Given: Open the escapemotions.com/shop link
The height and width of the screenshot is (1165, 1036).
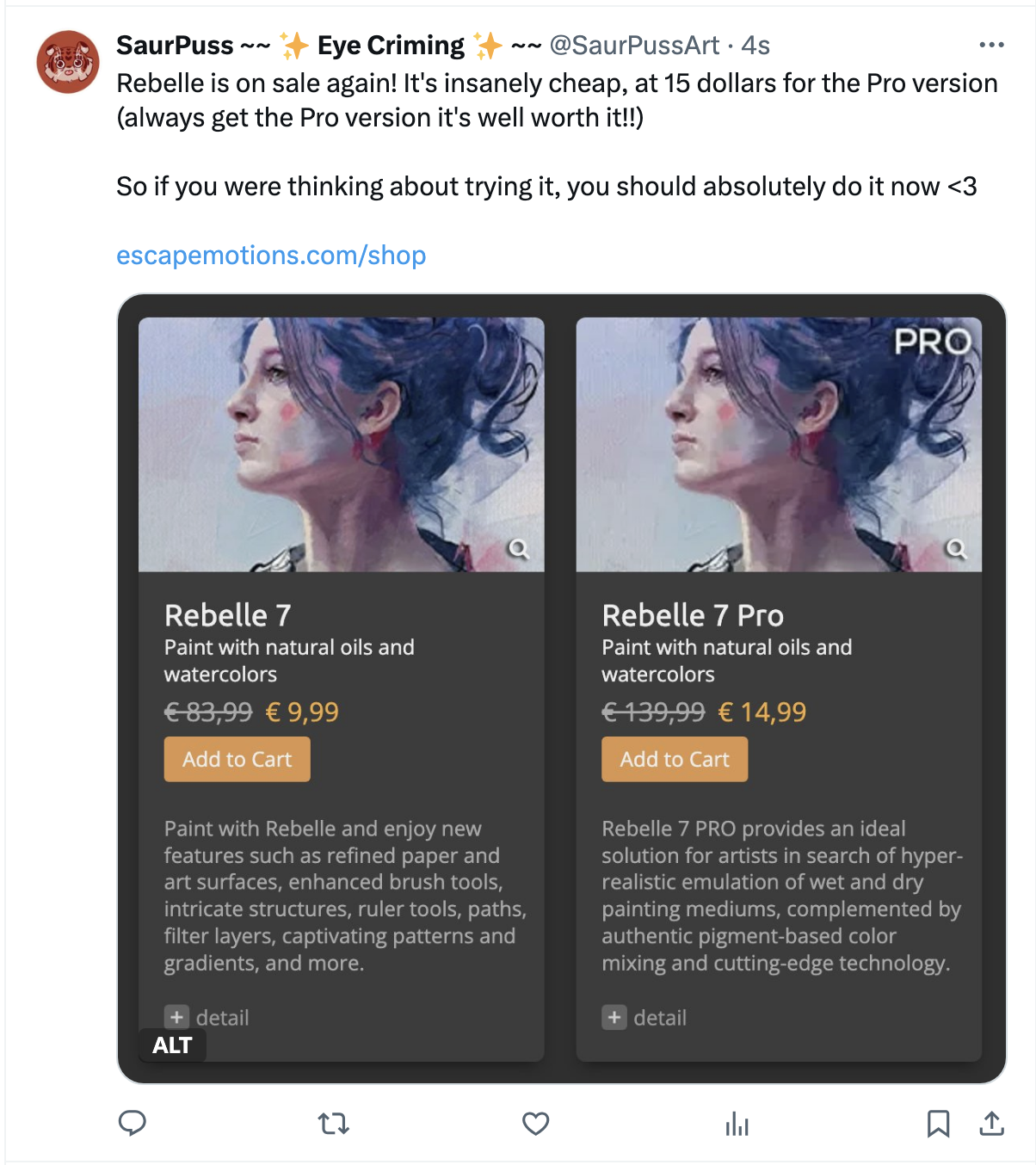Looking at the screenshot, I should click(x=271, y=256).
